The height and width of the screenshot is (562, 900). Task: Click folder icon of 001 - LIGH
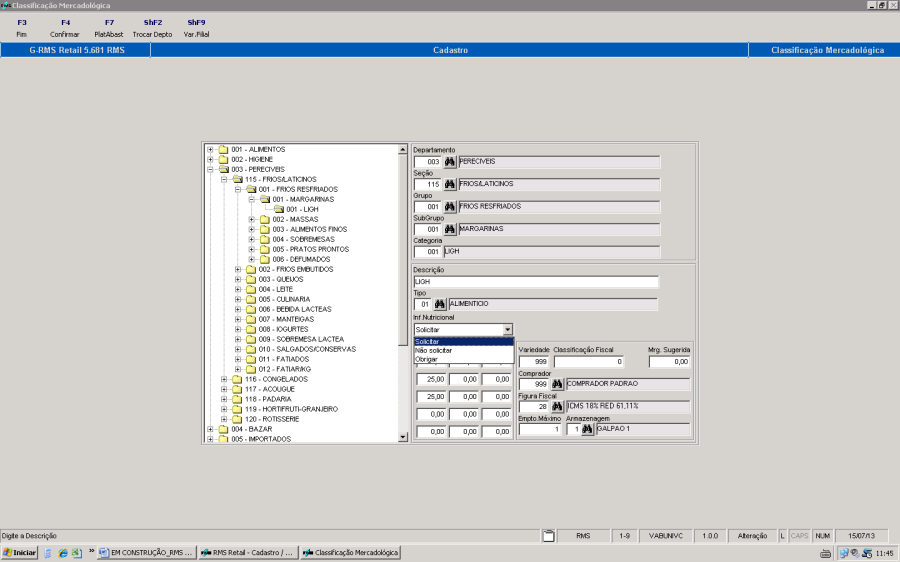point(279,210)
